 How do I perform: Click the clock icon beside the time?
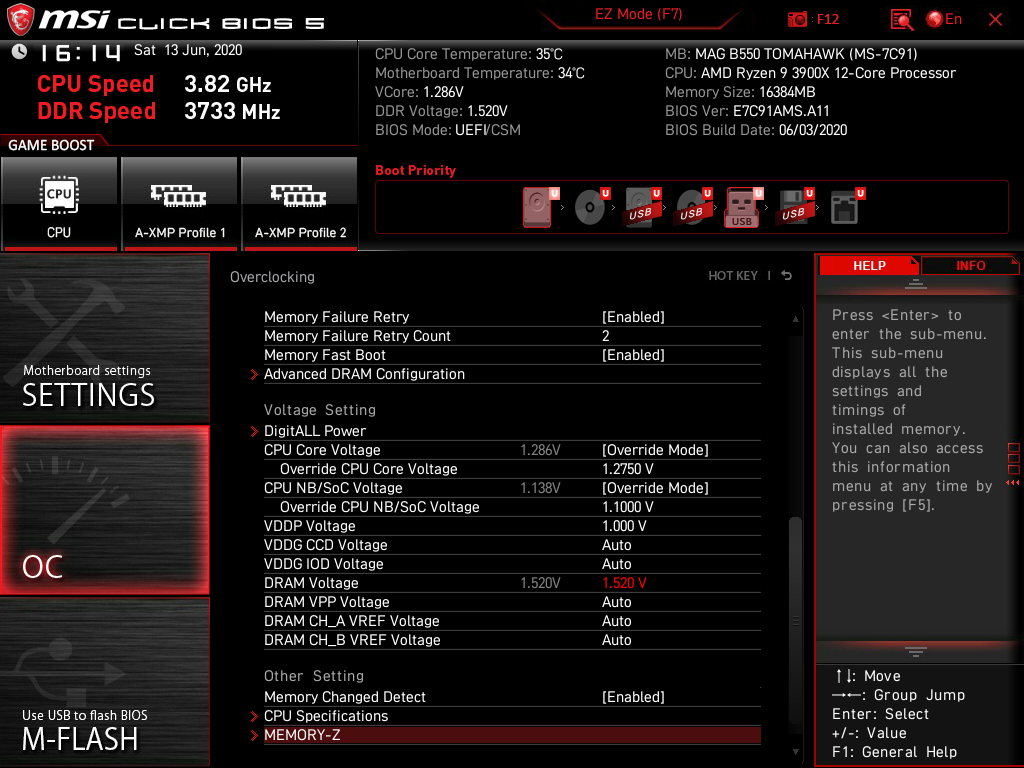tap(20, 52)
